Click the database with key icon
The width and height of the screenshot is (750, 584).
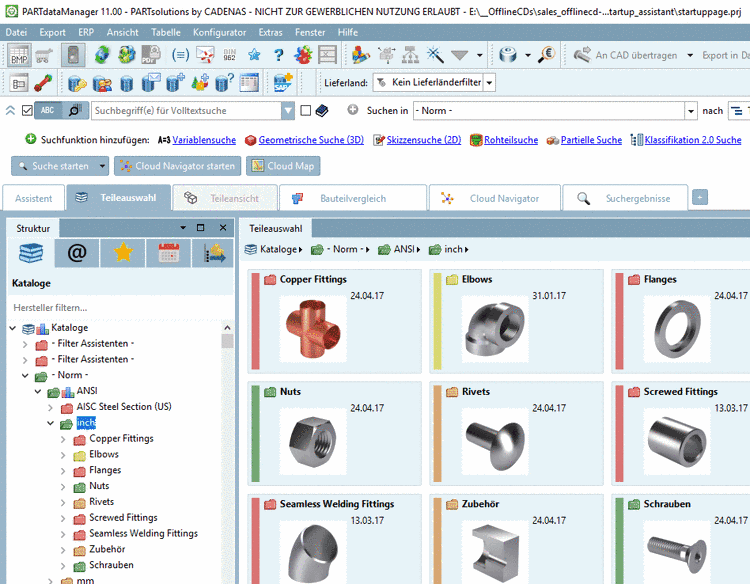[x=77, y=83]
